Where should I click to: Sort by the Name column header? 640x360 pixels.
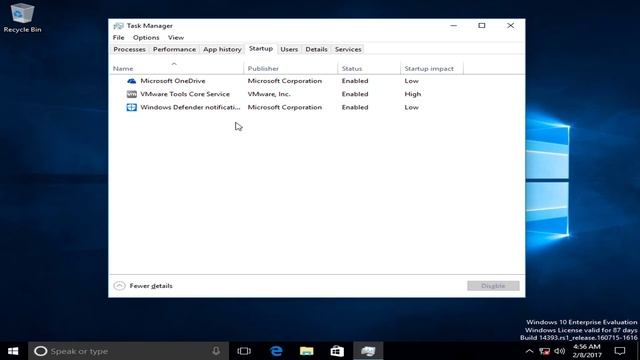coord(177,68)
